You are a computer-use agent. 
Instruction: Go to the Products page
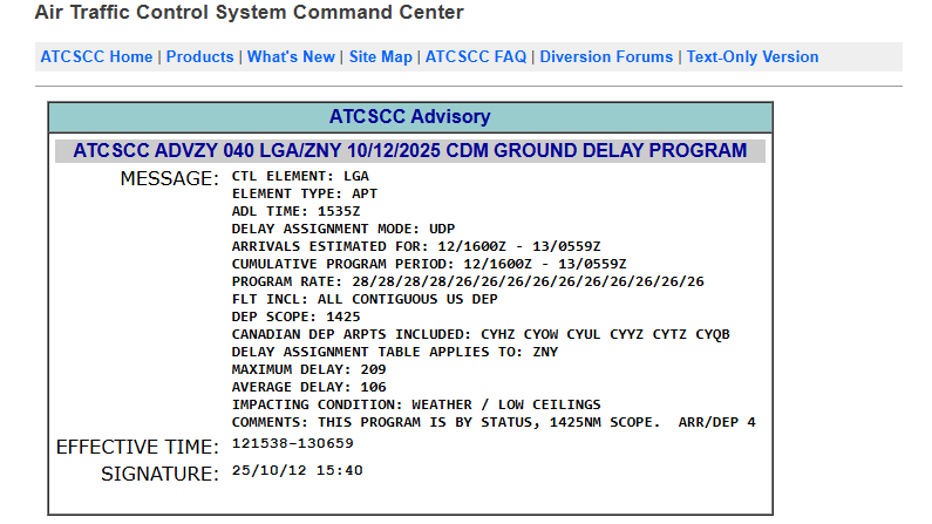(200, 57)
